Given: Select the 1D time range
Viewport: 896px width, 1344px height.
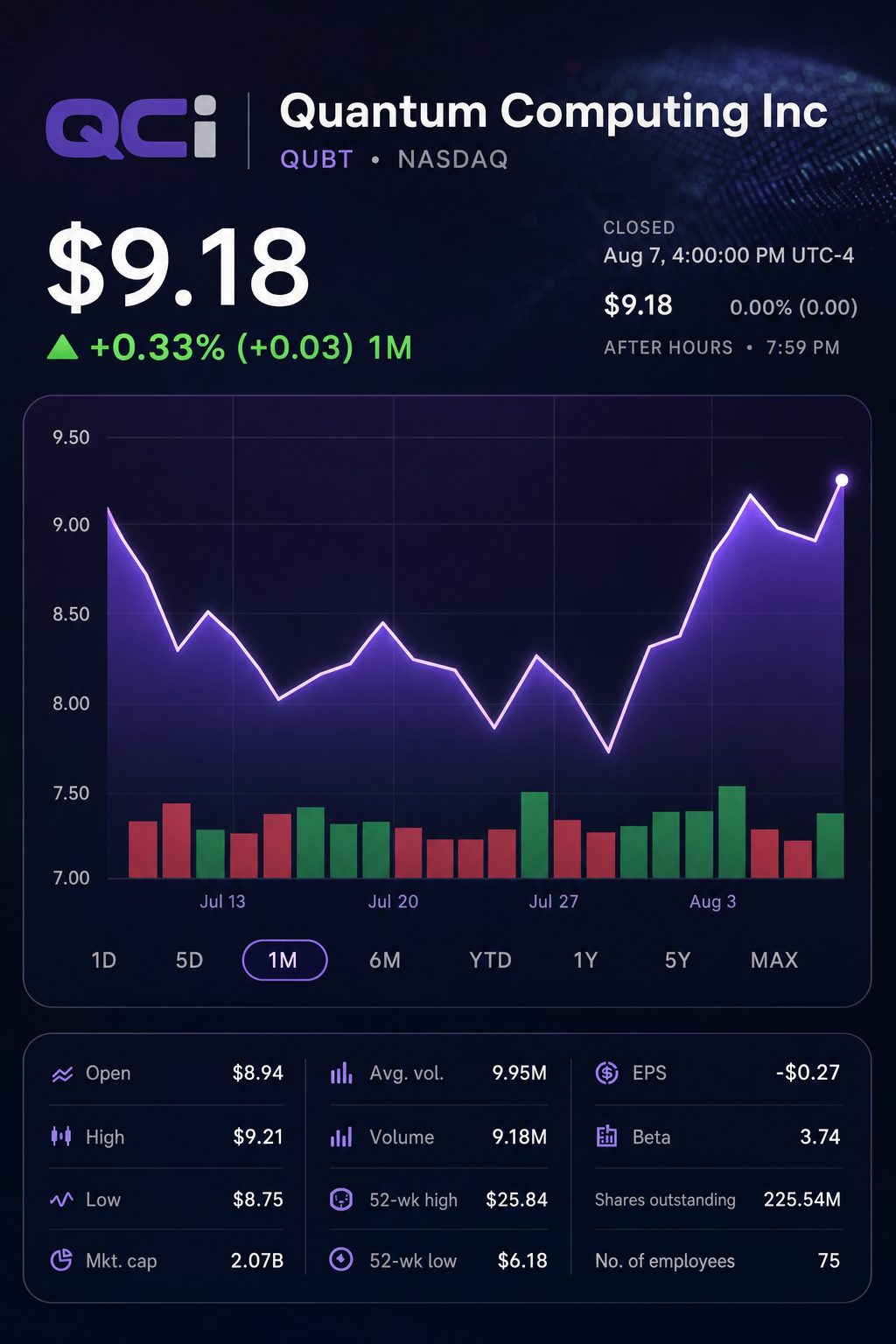Looking at the screenshot, I should tap(104, 960).
